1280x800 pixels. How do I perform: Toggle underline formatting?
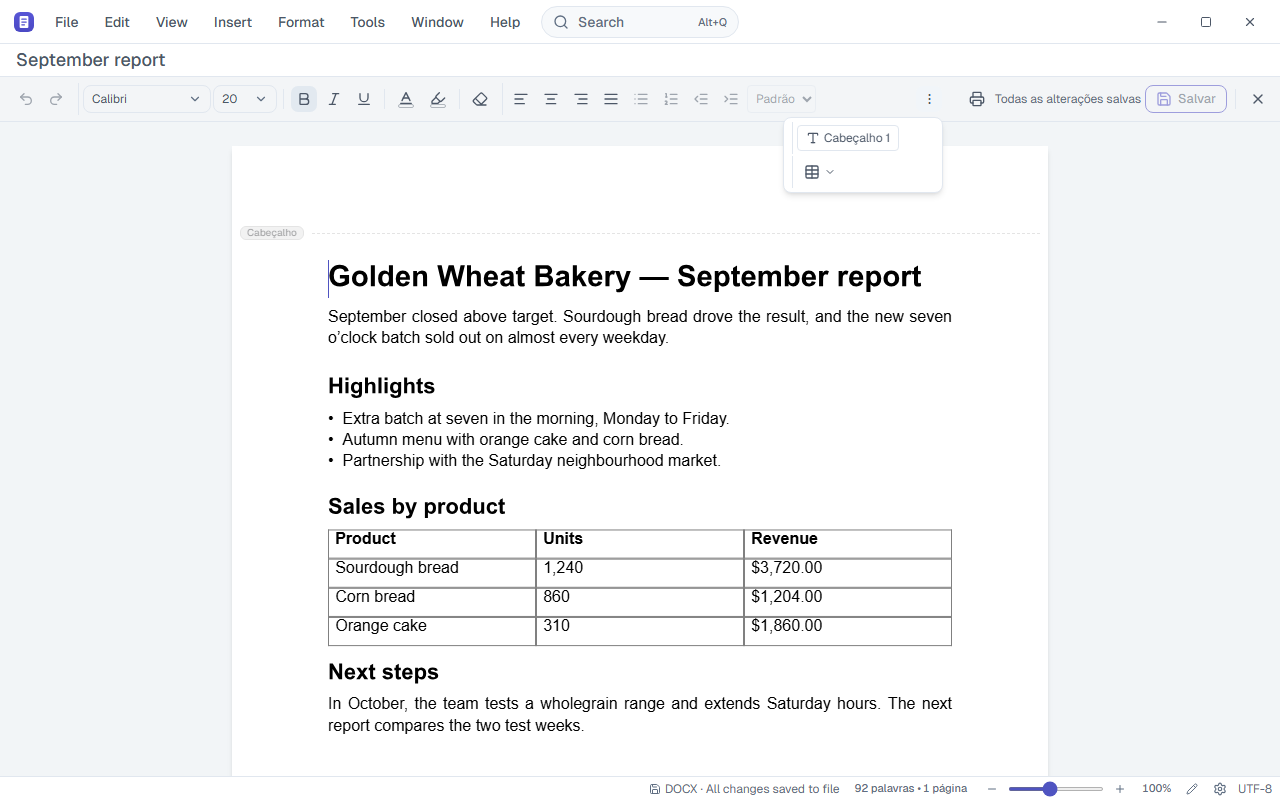(x=364, y=99)
